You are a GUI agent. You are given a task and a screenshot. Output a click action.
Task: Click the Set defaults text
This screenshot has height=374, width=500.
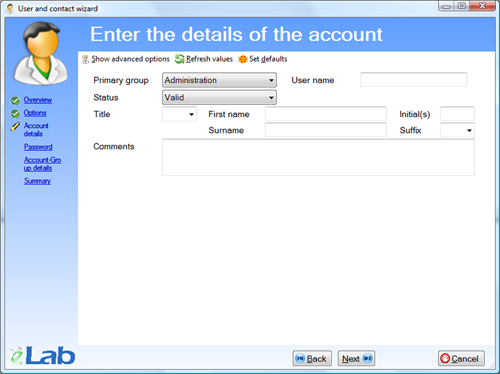coord(268,59)
